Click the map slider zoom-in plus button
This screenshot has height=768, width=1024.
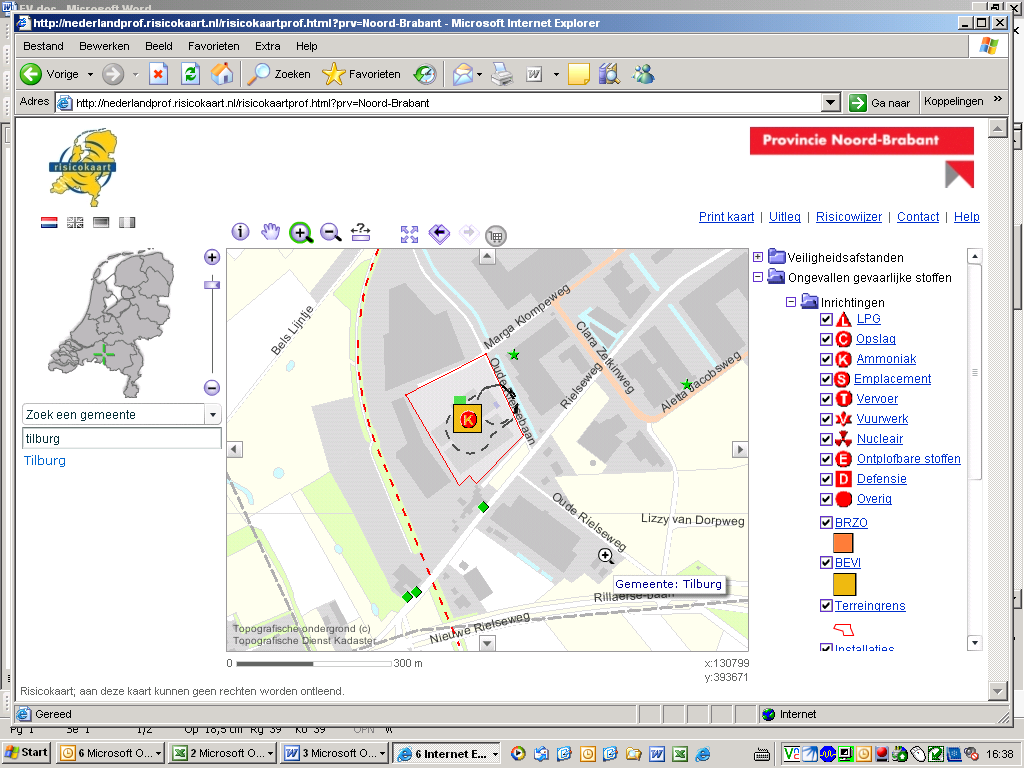tap(212, 257)
